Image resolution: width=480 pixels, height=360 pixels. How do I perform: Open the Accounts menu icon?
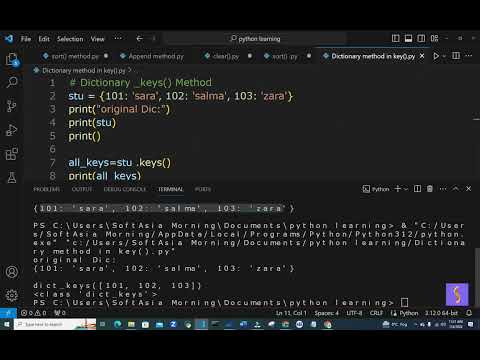pyautogui.click(x=12, y=272)
